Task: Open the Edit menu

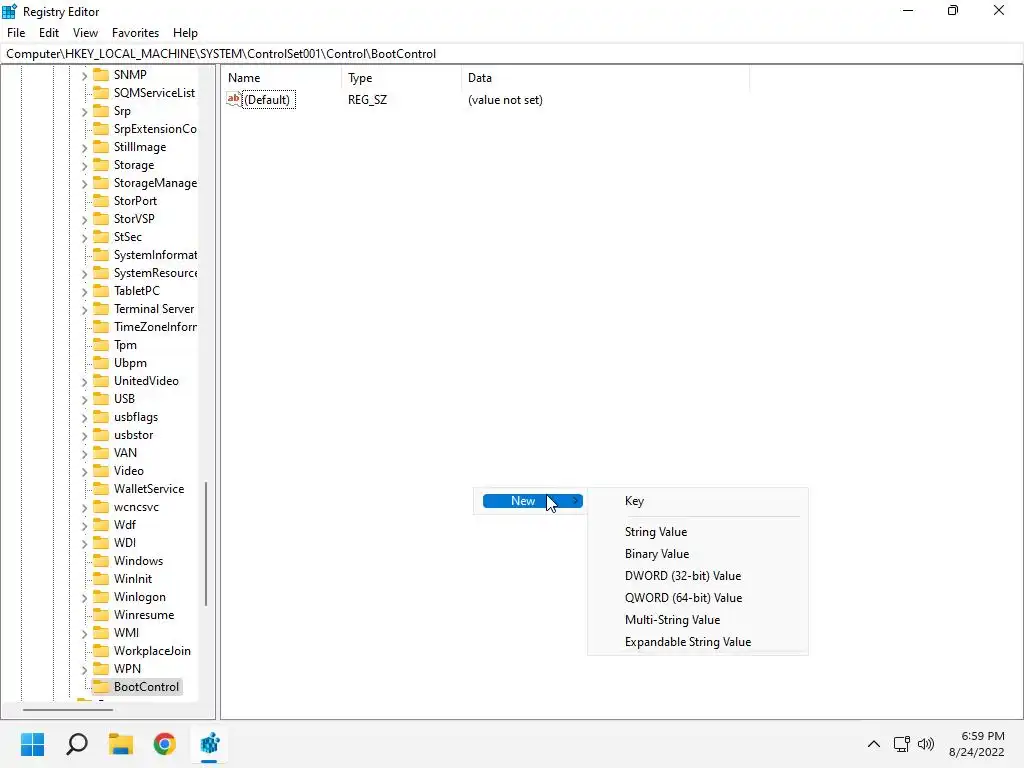Action: (49, 33)
